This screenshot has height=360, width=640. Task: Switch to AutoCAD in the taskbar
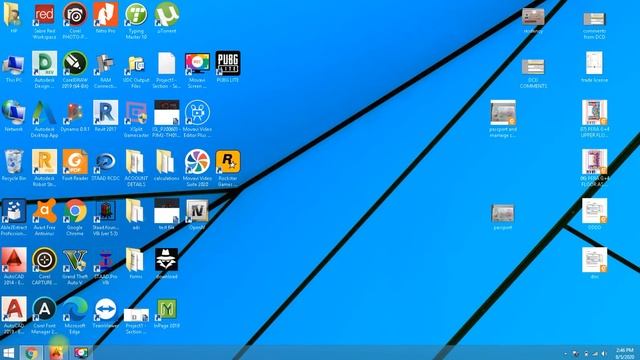coord(56,353)
